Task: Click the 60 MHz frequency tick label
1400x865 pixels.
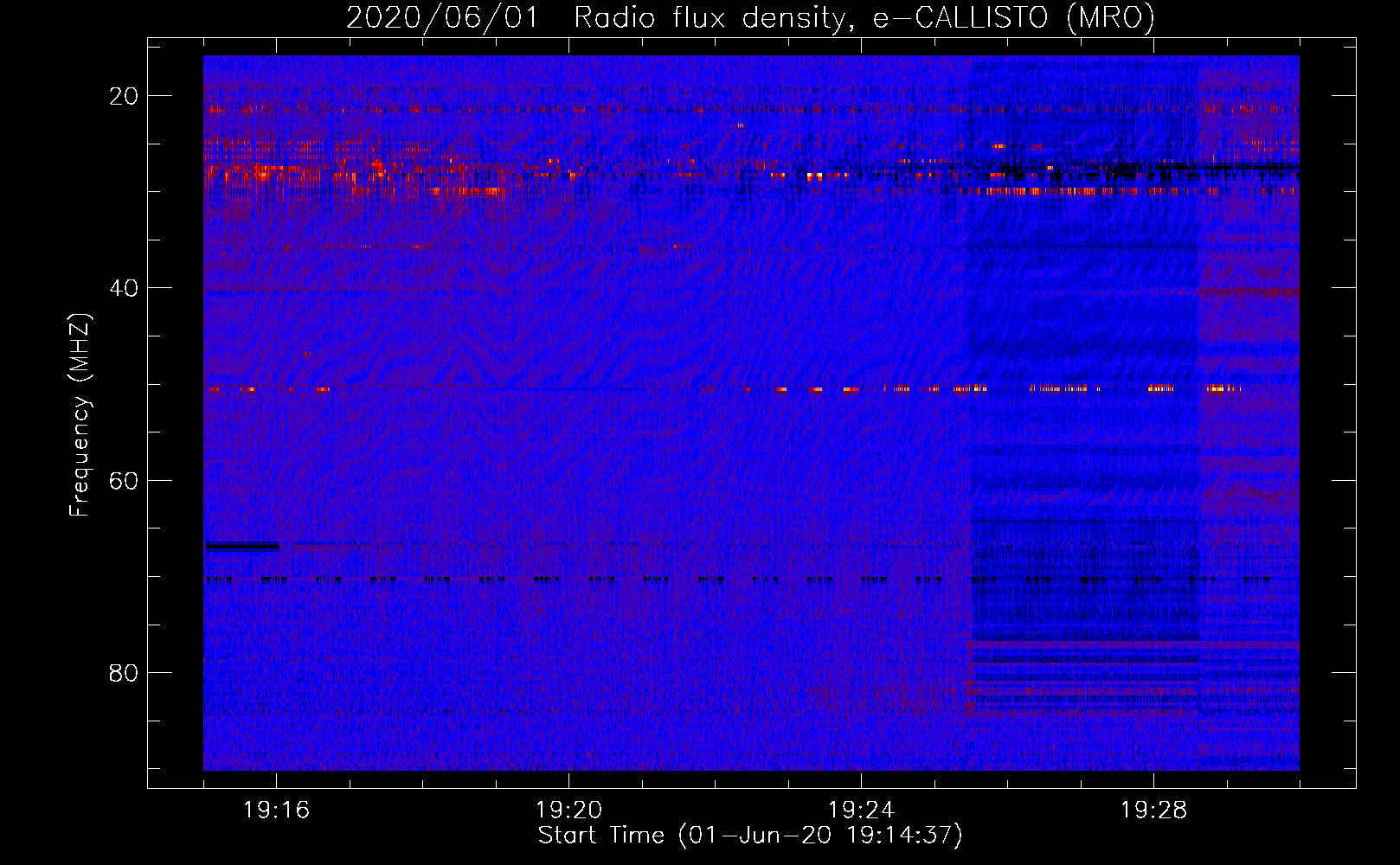Action: [x=124, y=480]
